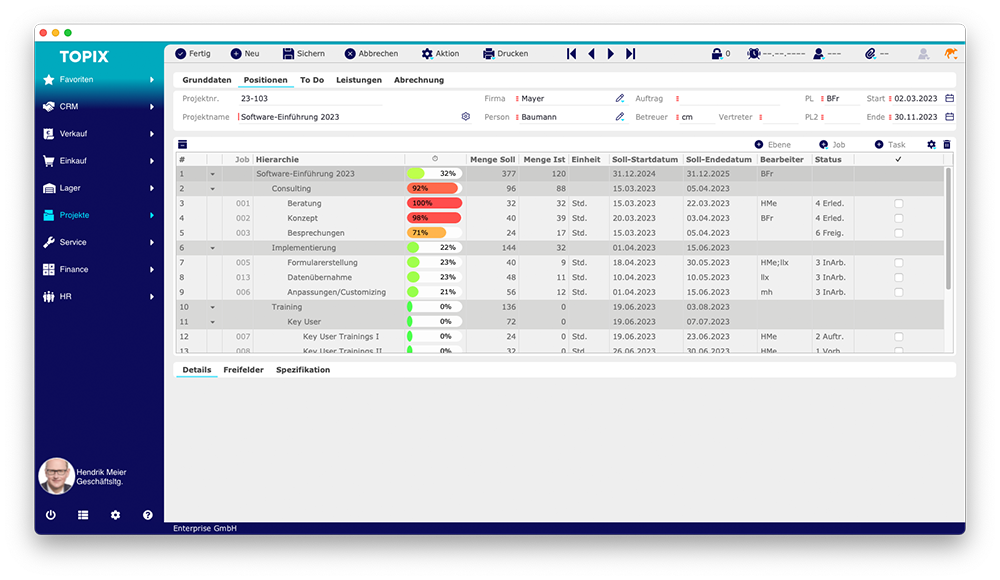Collapse the Implementierung group row
The width and height of the screenshot is (1000, 580).
(x=212, y=248)
